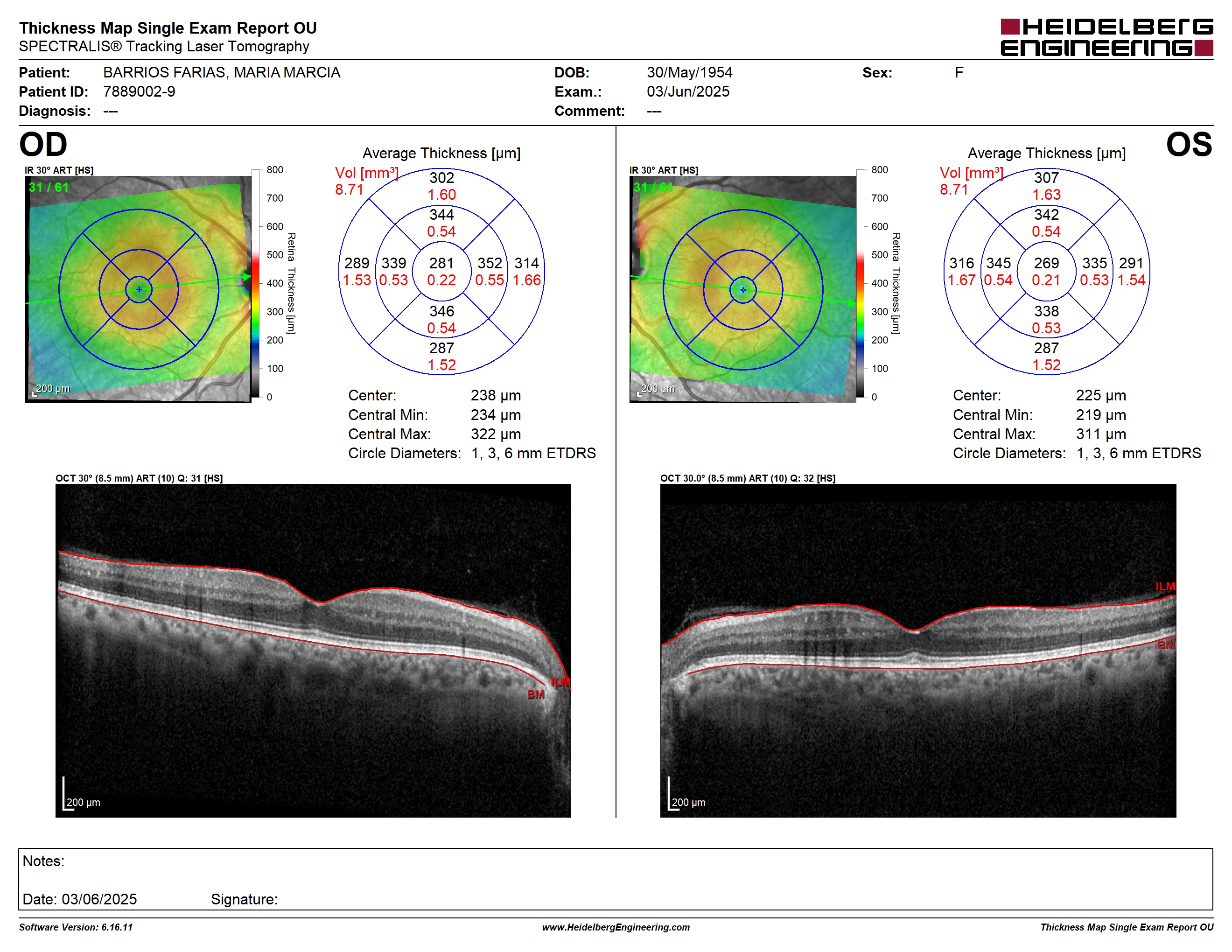The width and height of the screenshot is (1232, 952).
Task: Select the SPECTRALIS Tracking Laser Tomography subtitle
Action: [164, 46]
